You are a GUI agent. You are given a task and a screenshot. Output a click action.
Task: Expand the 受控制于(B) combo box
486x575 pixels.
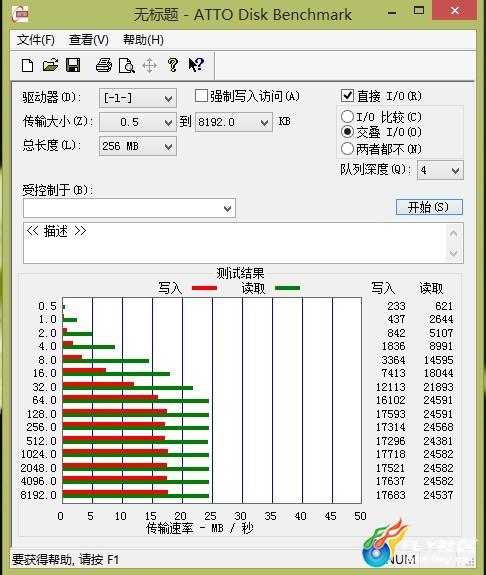pos(129,208)
